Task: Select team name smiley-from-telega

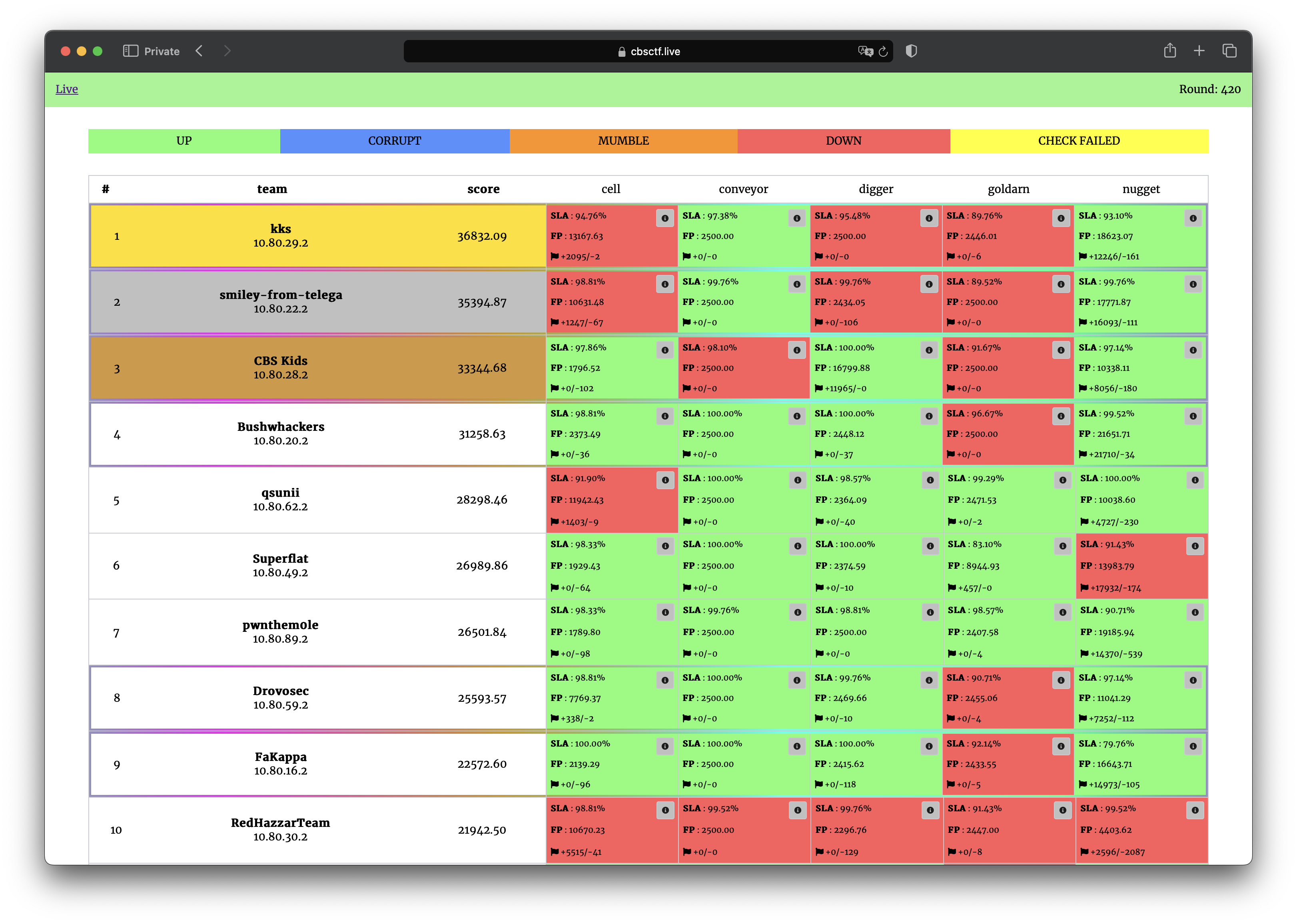Action: (x=281, y=295)
